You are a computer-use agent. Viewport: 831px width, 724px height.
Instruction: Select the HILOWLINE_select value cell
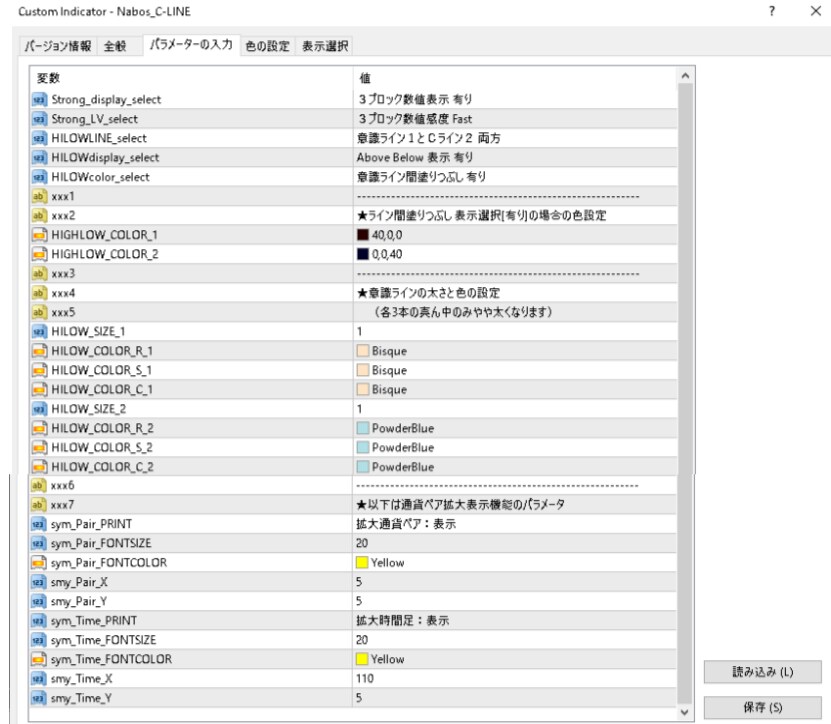click(515, 138)
